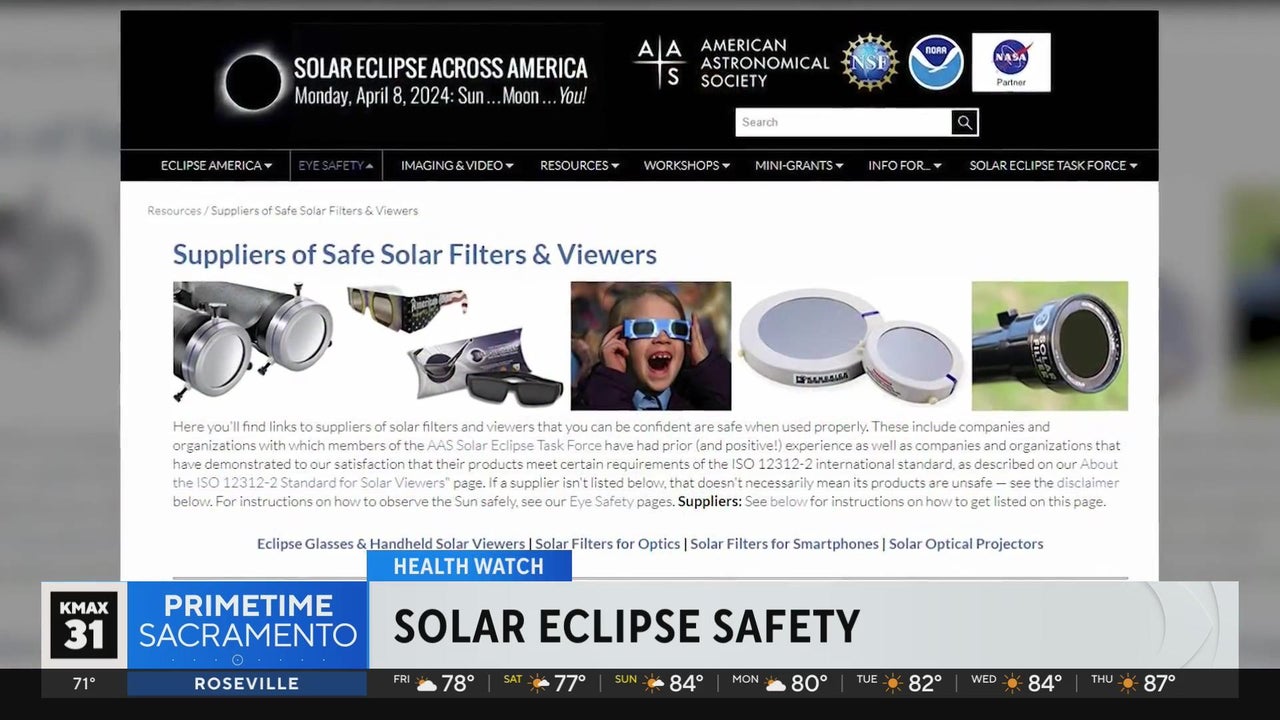The width and height of the screenshot is (1280, 720).
Task: Click the NOAA logo
Action: click(x=935, y=62)
